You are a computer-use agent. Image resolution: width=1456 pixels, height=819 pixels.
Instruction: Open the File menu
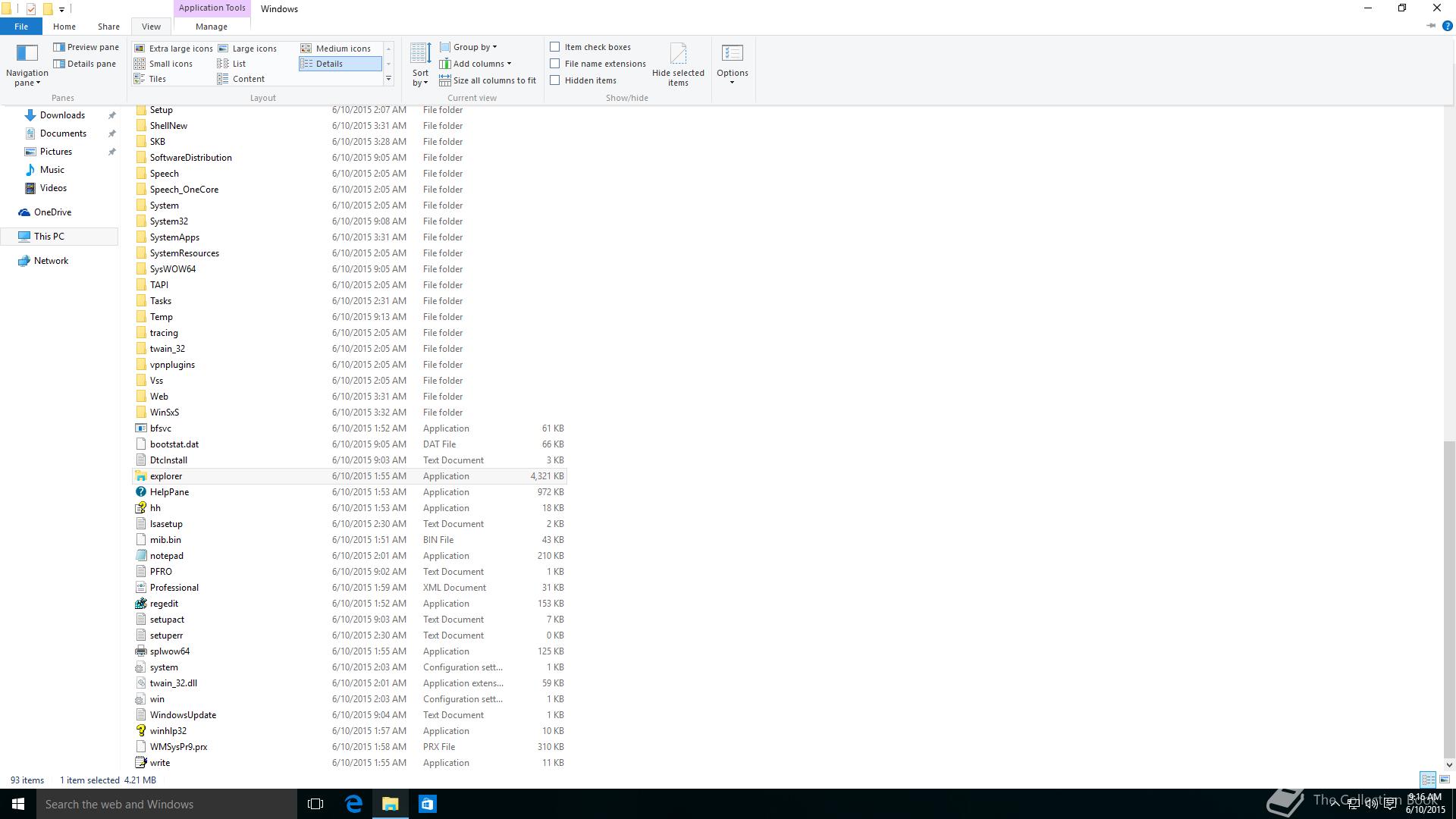[21, 27]
